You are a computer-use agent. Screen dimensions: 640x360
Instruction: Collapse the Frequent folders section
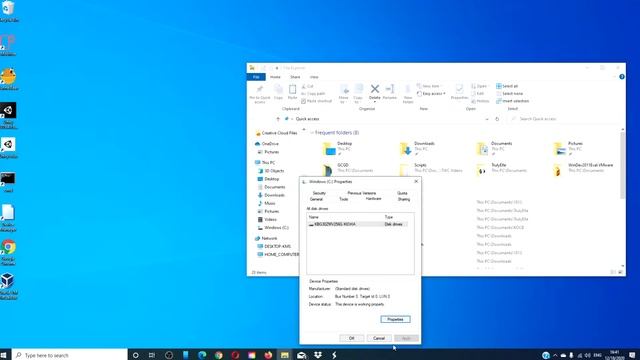tap(312, 133)
